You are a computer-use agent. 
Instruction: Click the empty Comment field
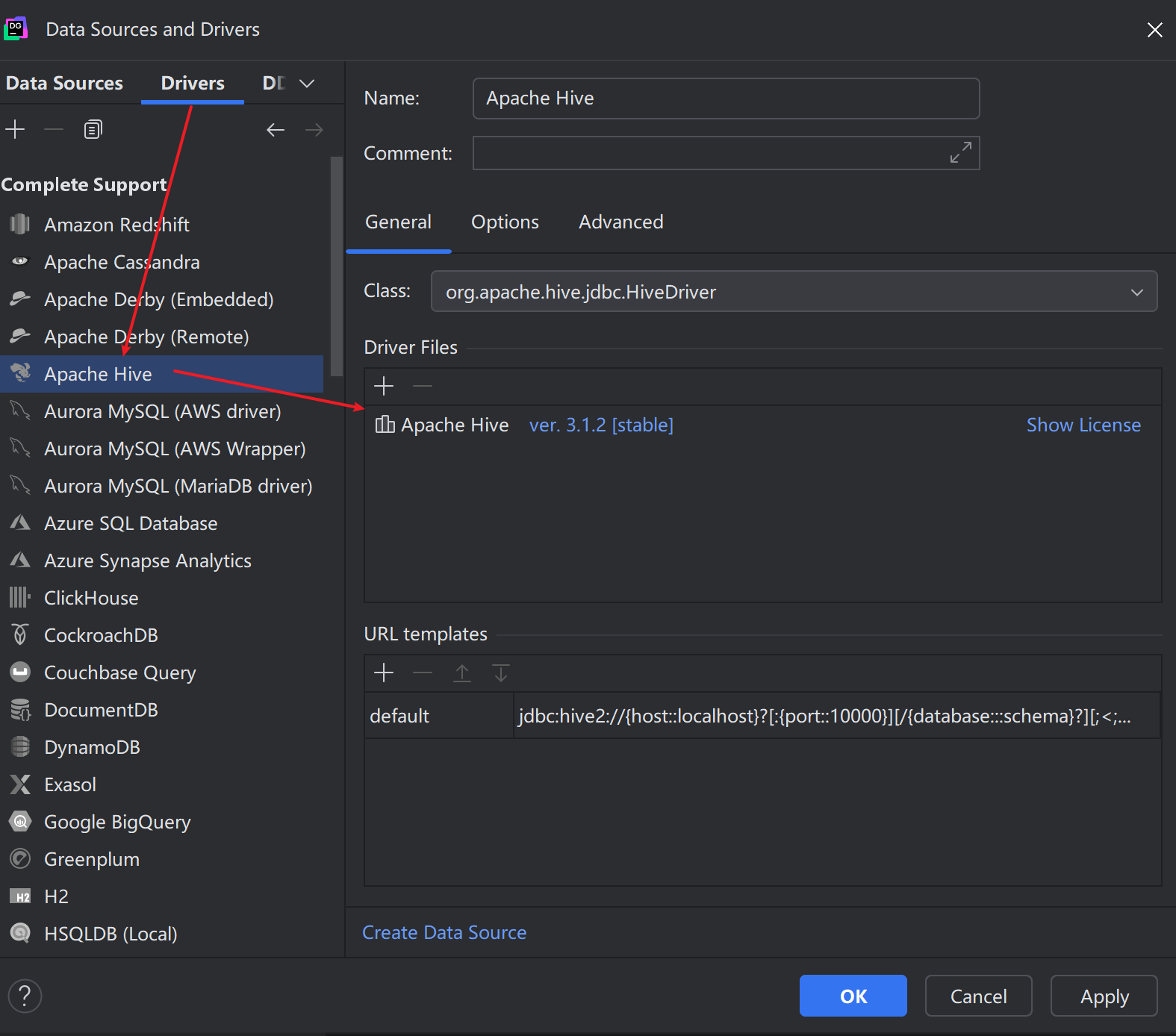pyautogui.click(x=726, y=152)
